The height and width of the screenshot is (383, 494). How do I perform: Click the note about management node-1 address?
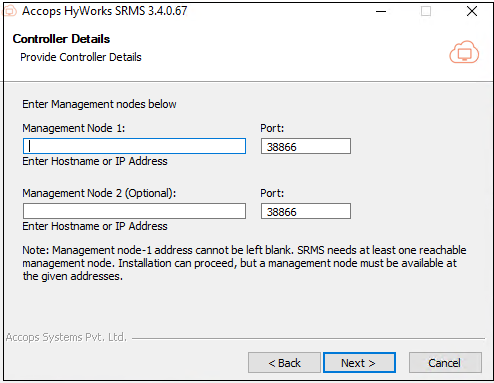click(x=244, y=263)
